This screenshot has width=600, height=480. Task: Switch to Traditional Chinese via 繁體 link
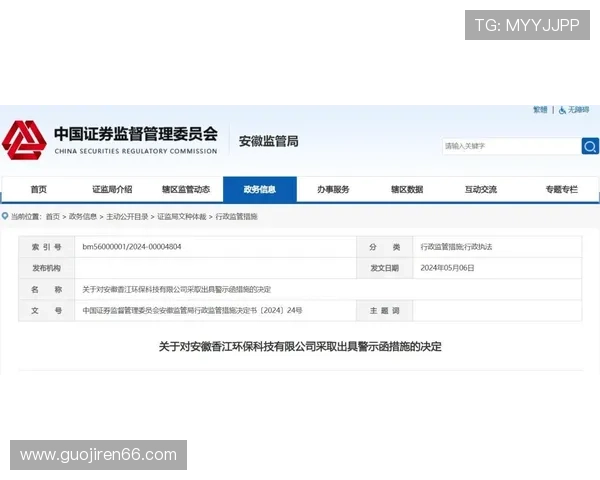(x=540, y=110)
